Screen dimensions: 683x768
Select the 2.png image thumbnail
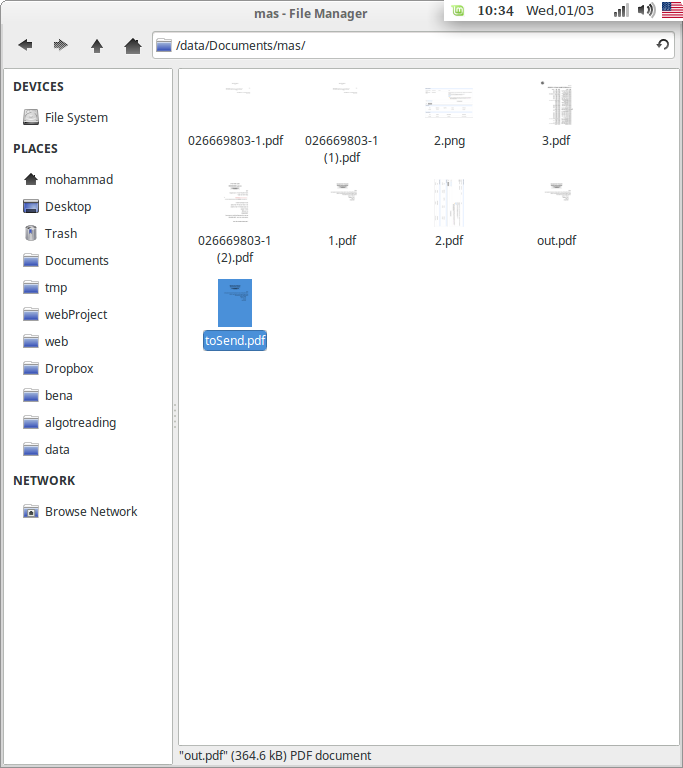pos(449,103)
